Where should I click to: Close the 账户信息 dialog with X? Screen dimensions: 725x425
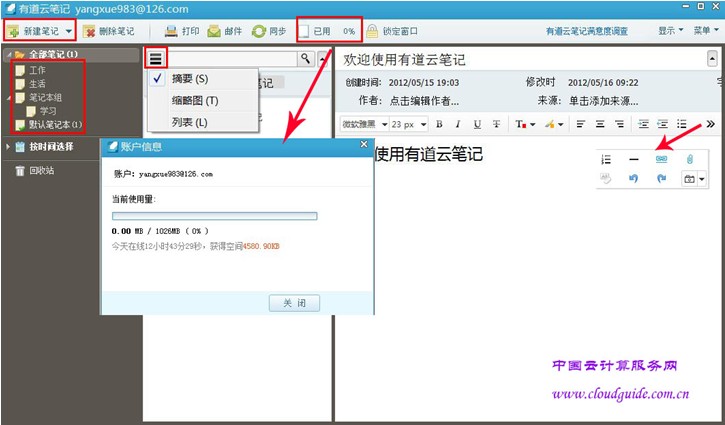364,144
